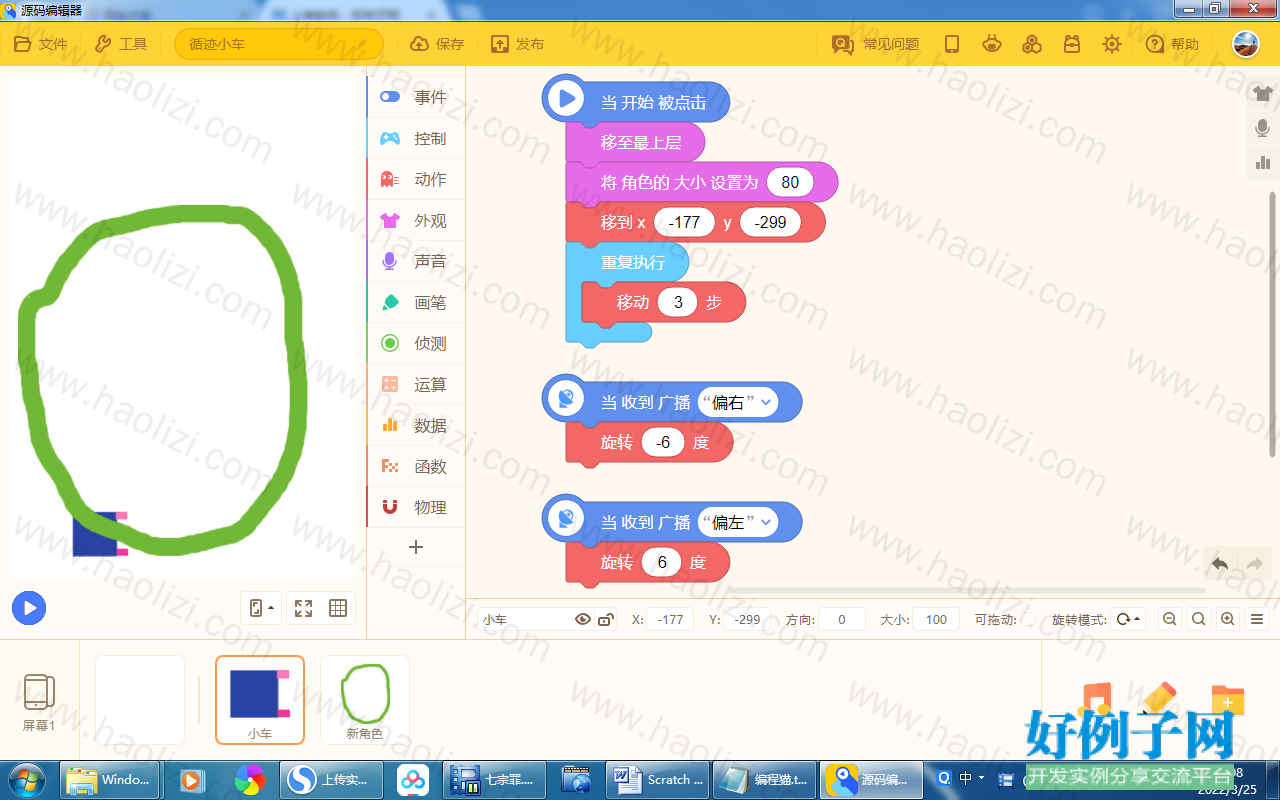The height and width of the screenshot is (800, 1280).
Task: Select the 外观 (Looks) block category
Action: (416, 220)
